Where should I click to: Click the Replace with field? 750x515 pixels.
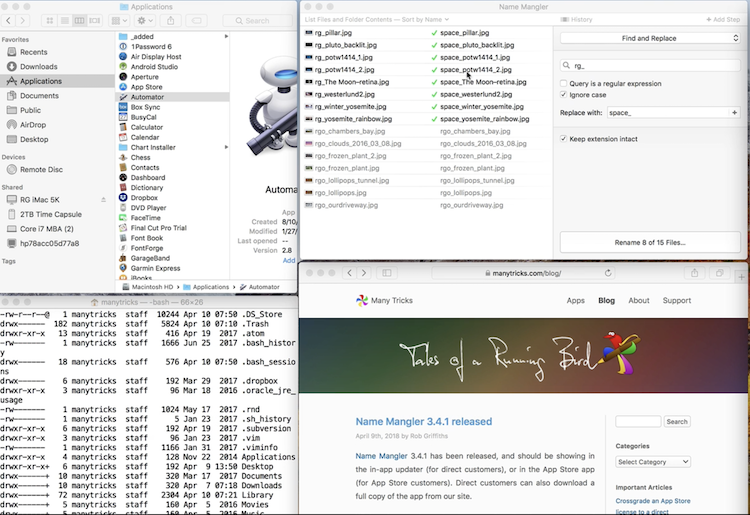tap(668, 113)
